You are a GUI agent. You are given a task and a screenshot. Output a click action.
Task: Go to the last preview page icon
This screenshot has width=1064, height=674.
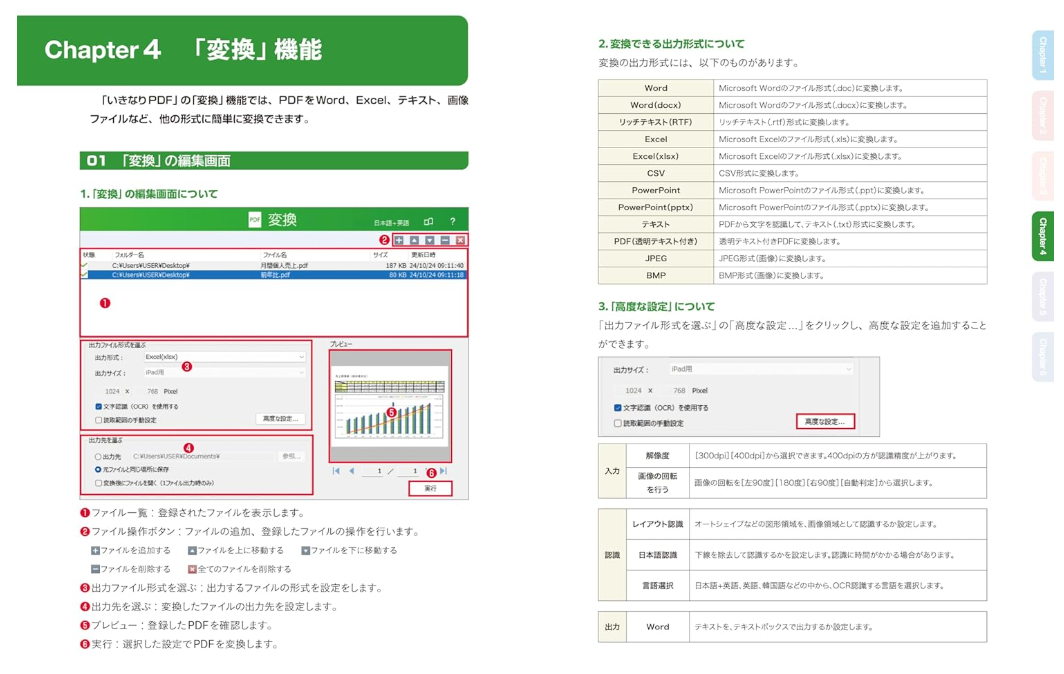443,471
